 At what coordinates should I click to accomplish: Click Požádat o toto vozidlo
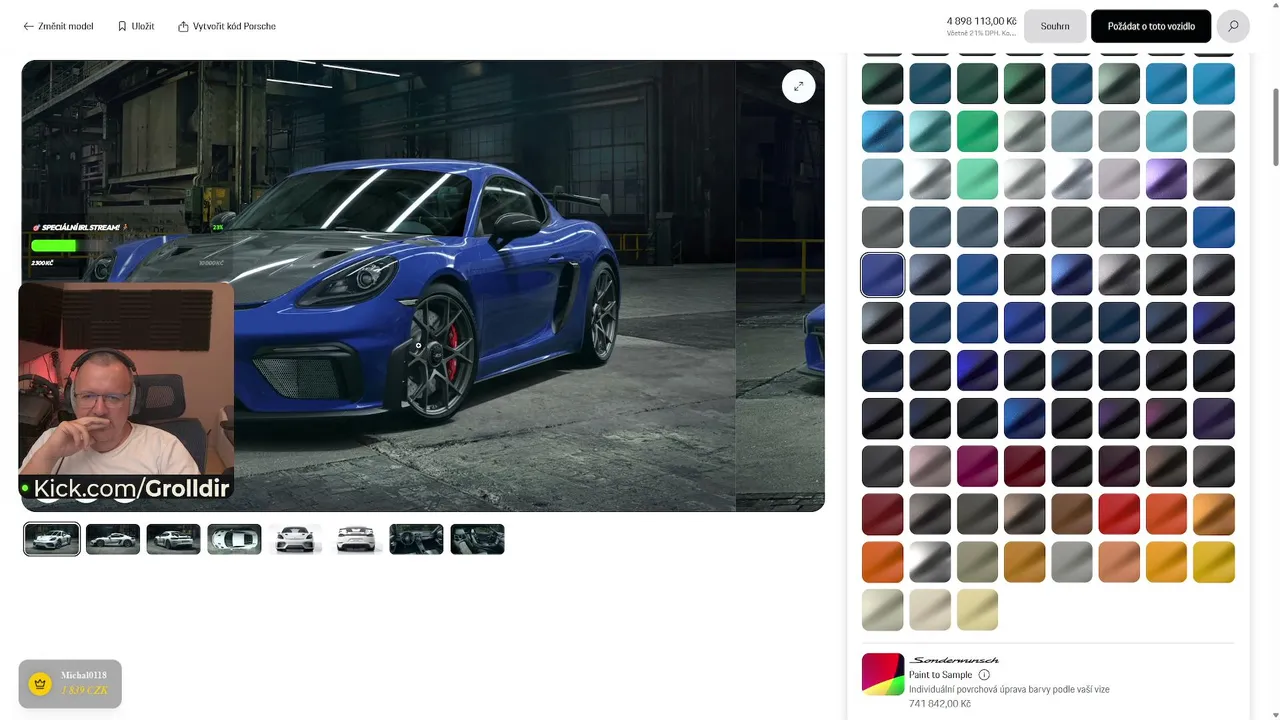1151,26
